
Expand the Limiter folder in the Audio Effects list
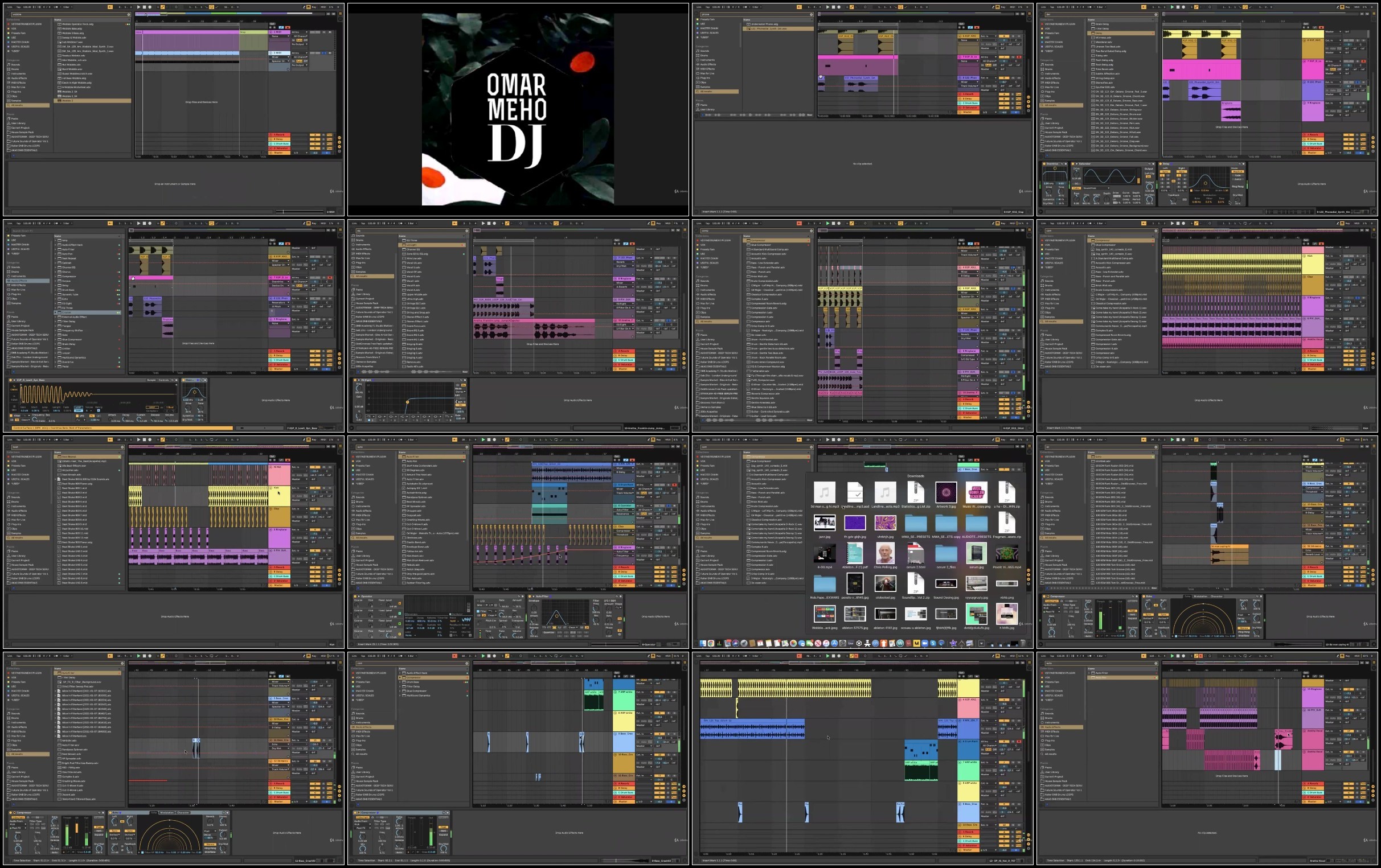[x=55, y=349]
